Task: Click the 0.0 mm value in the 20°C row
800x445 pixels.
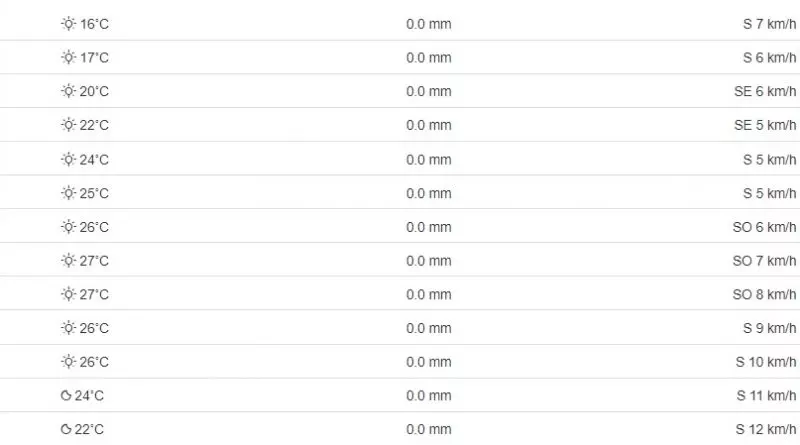Action: [428, 92]
